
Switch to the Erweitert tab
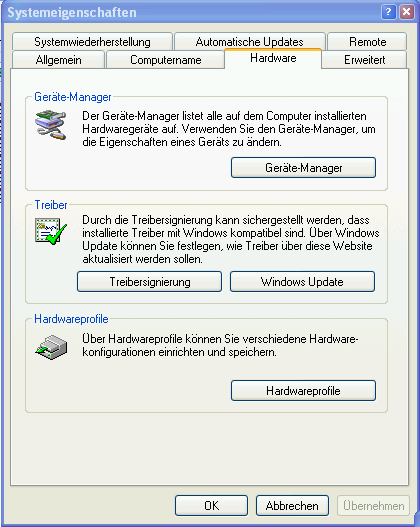point(365,60)
